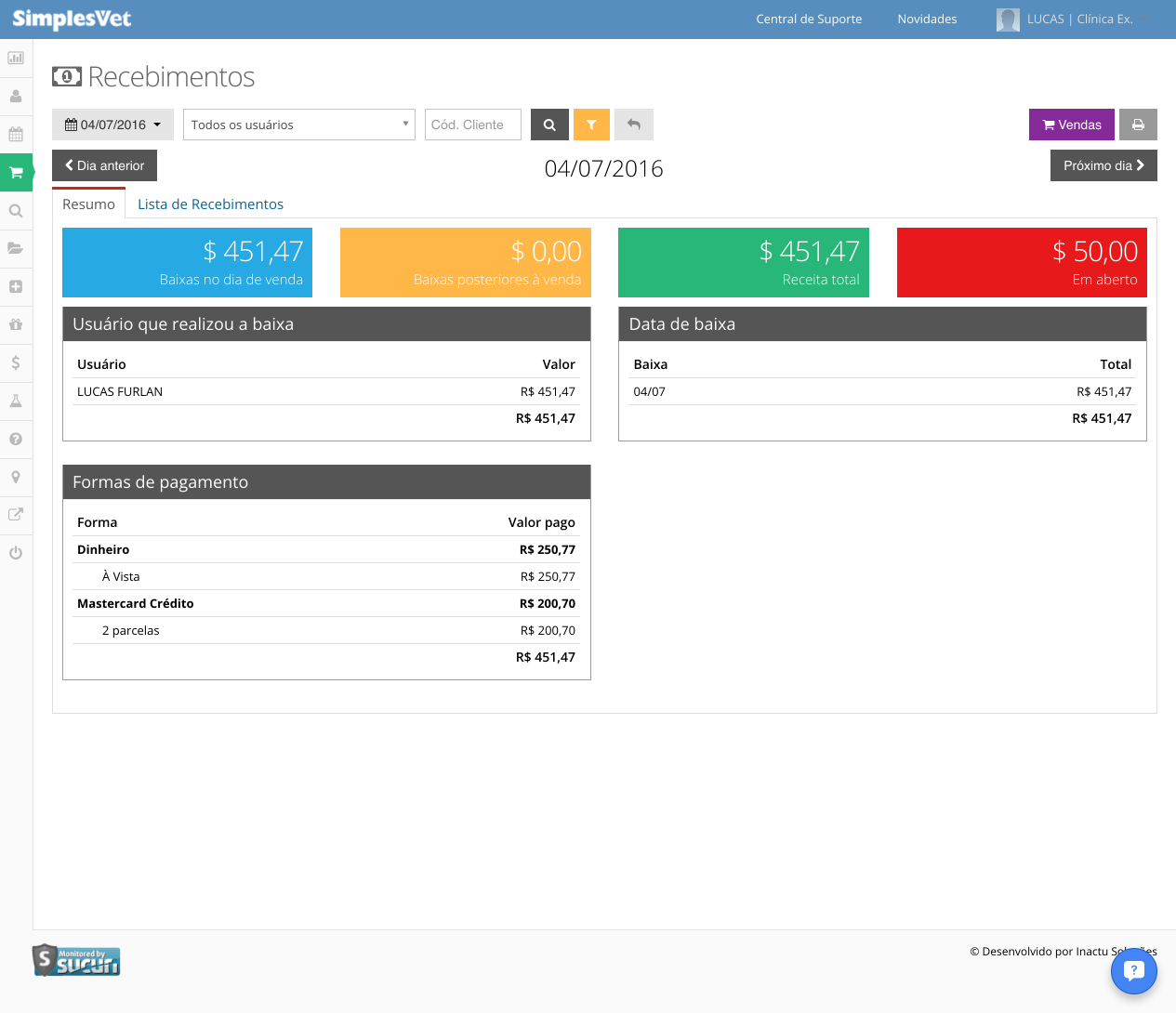Click the power logout sidebar icon
1176x1013 pixels.
click(x=16, y=553)
